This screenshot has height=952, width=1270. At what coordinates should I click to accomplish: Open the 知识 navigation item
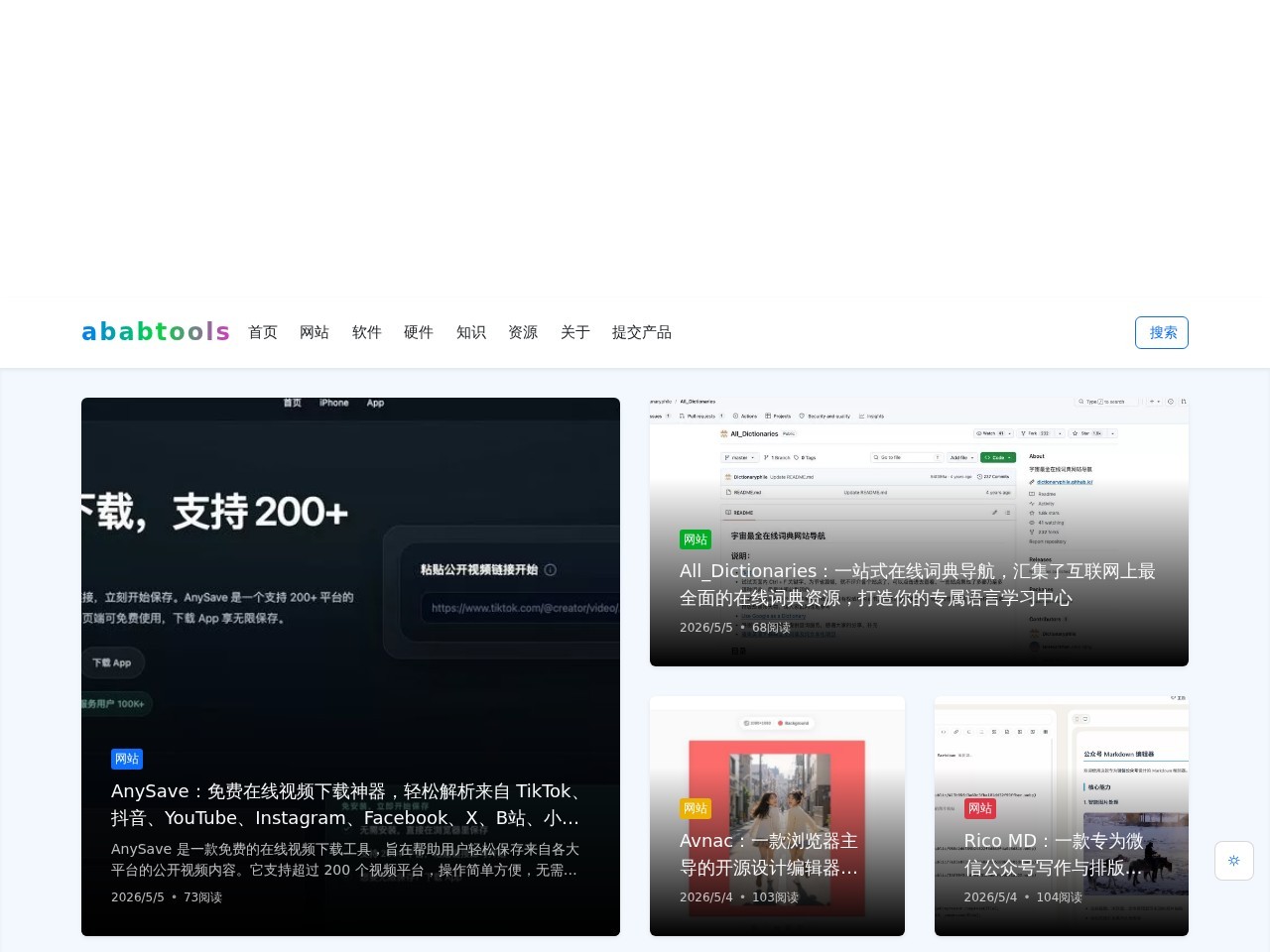tap(471, 332)
